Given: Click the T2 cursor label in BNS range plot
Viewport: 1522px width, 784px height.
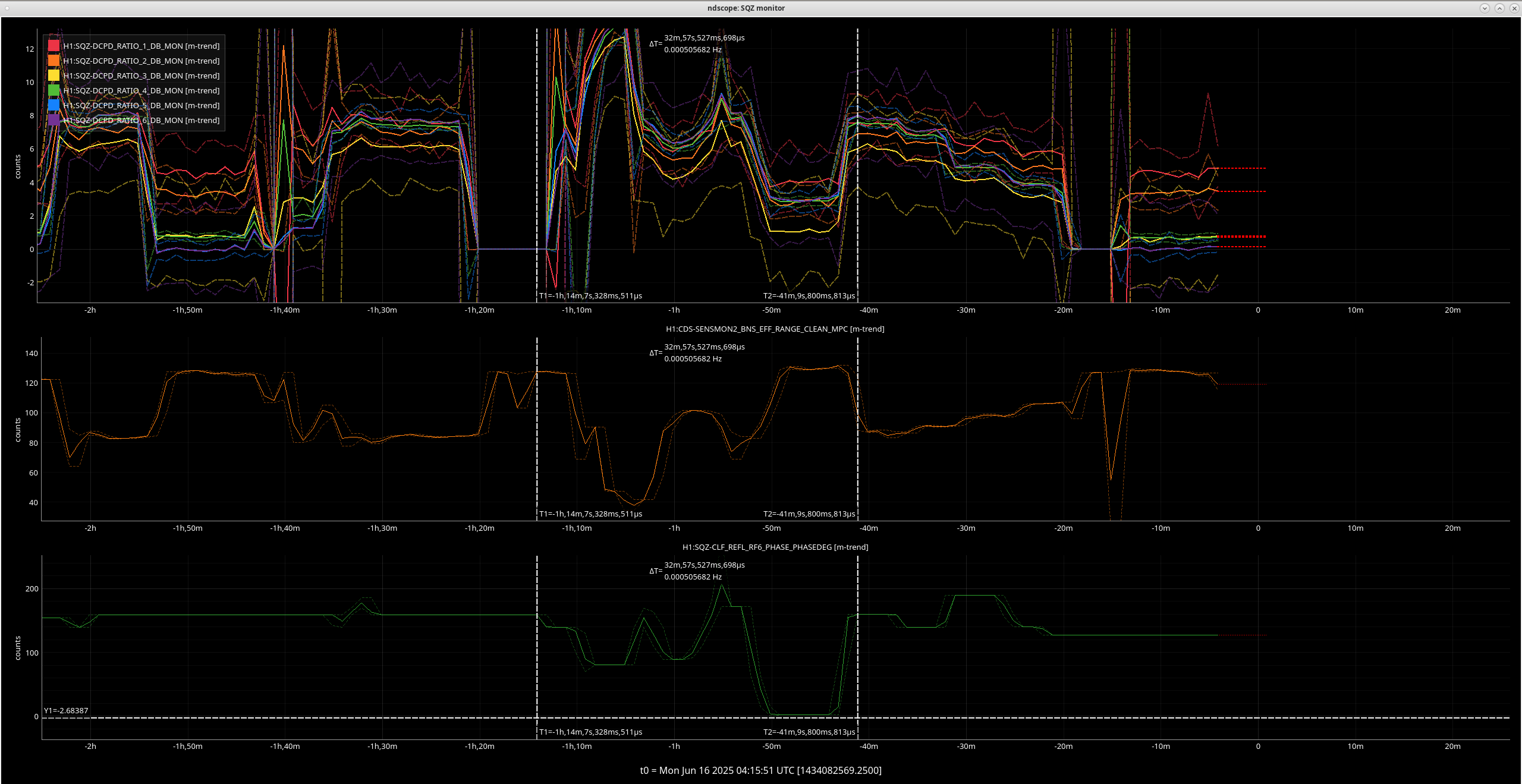Looking at the screenshot, I should 809,514.
